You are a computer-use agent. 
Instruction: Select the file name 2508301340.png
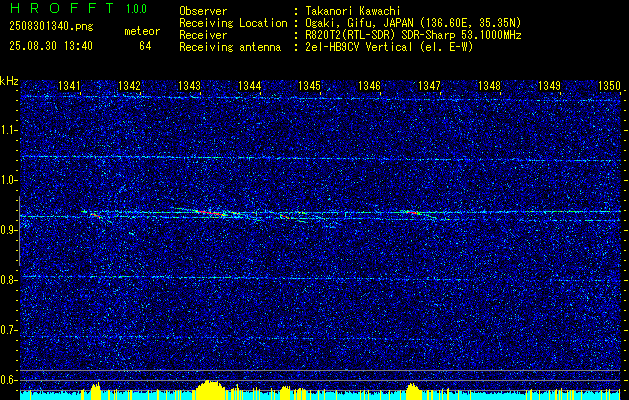click(x=51, y=27)
